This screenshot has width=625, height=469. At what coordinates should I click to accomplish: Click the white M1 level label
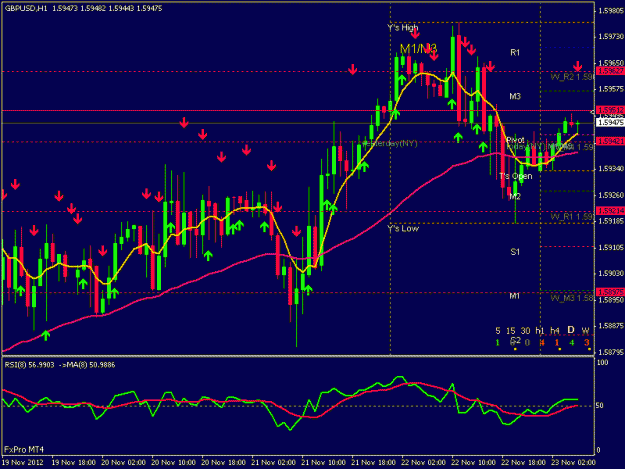coord(515,296)
